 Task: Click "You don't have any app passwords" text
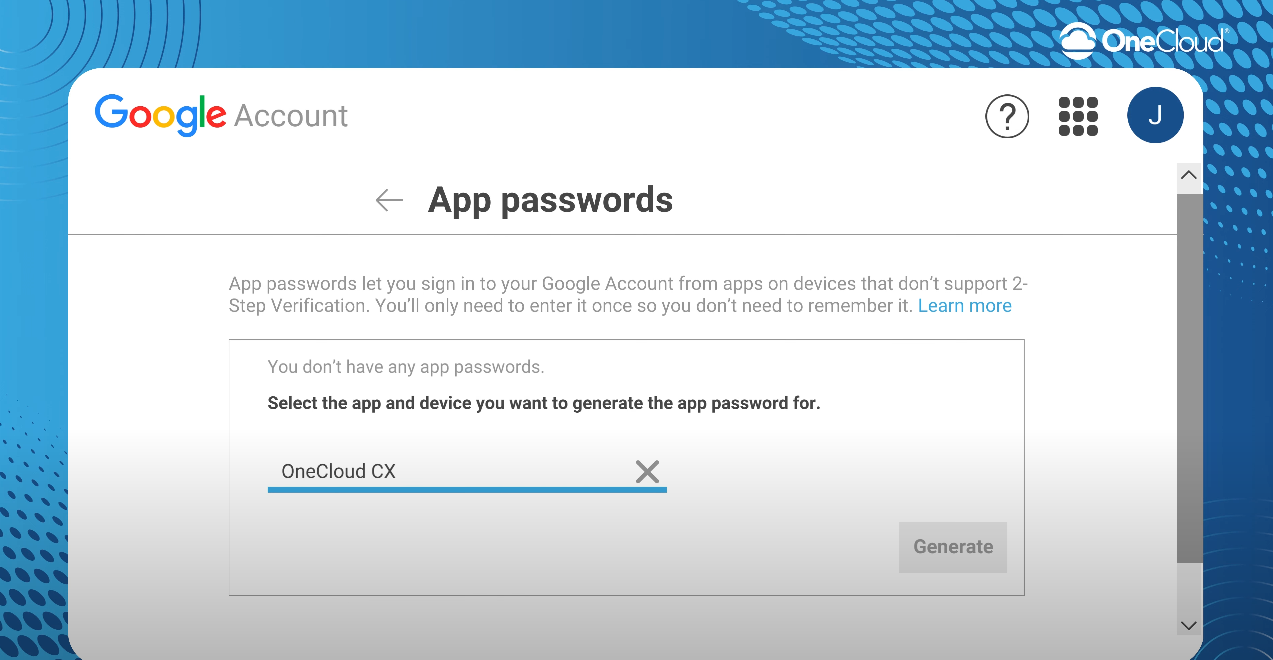406,367
